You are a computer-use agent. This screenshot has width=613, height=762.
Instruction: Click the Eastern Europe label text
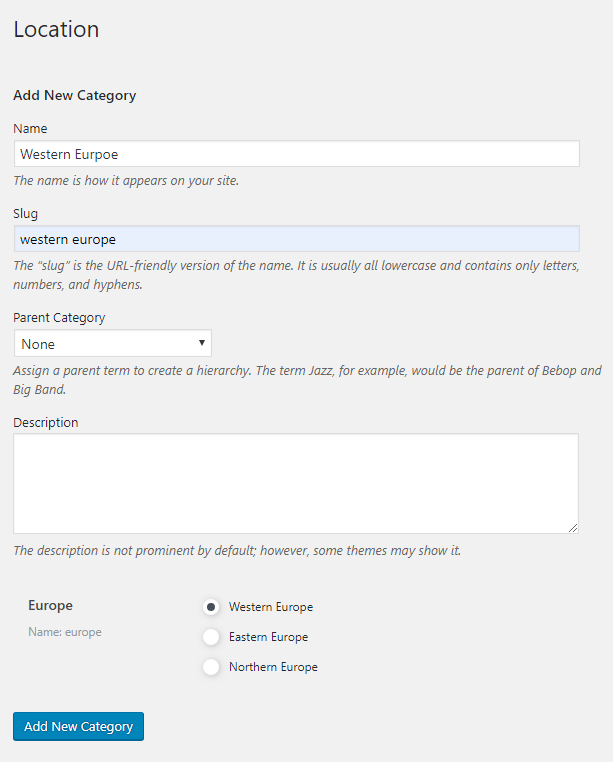click(268, 637)
